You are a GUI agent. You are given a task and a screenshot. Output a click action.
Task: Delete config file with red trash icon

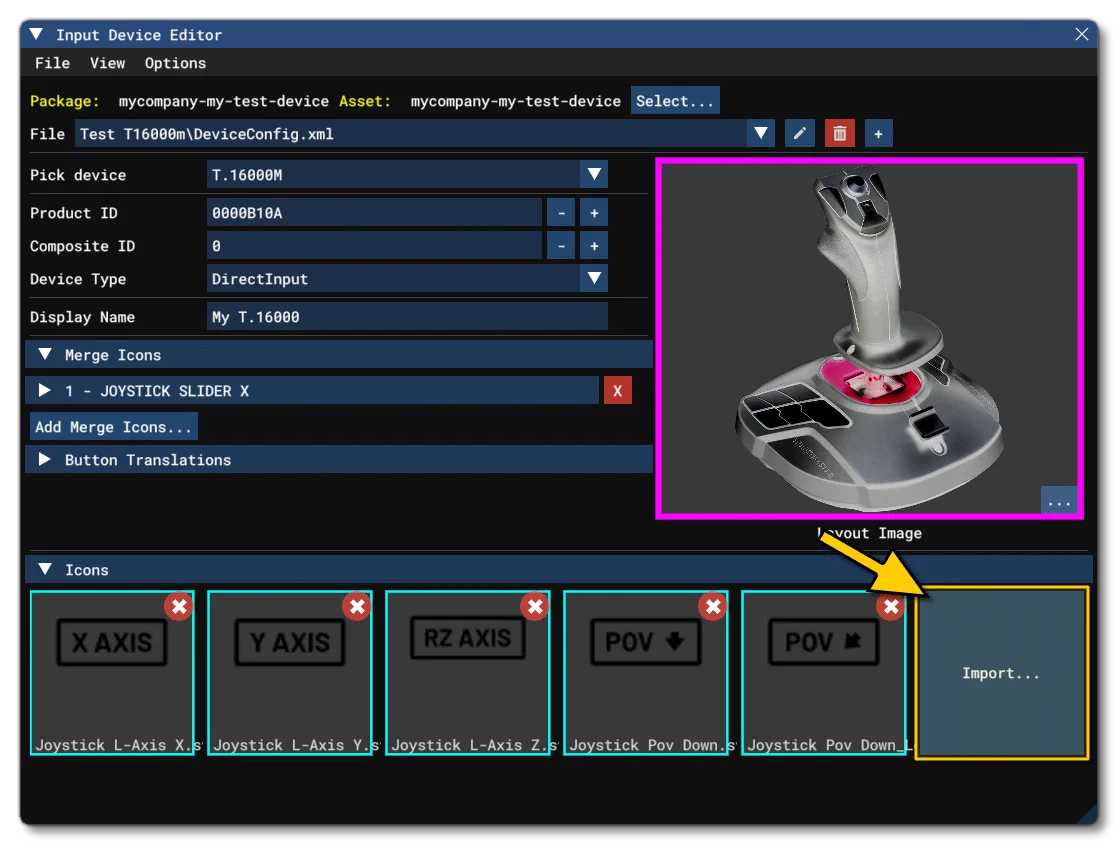839,133
